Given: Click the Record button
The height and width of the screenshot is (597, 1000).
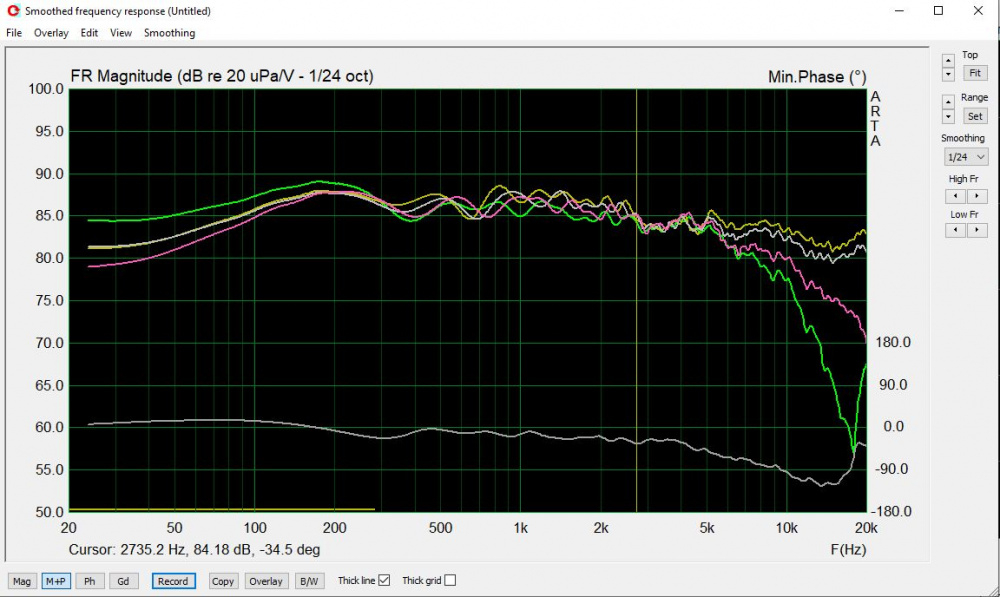Looking at the screenshot, I should pos(172,581).
